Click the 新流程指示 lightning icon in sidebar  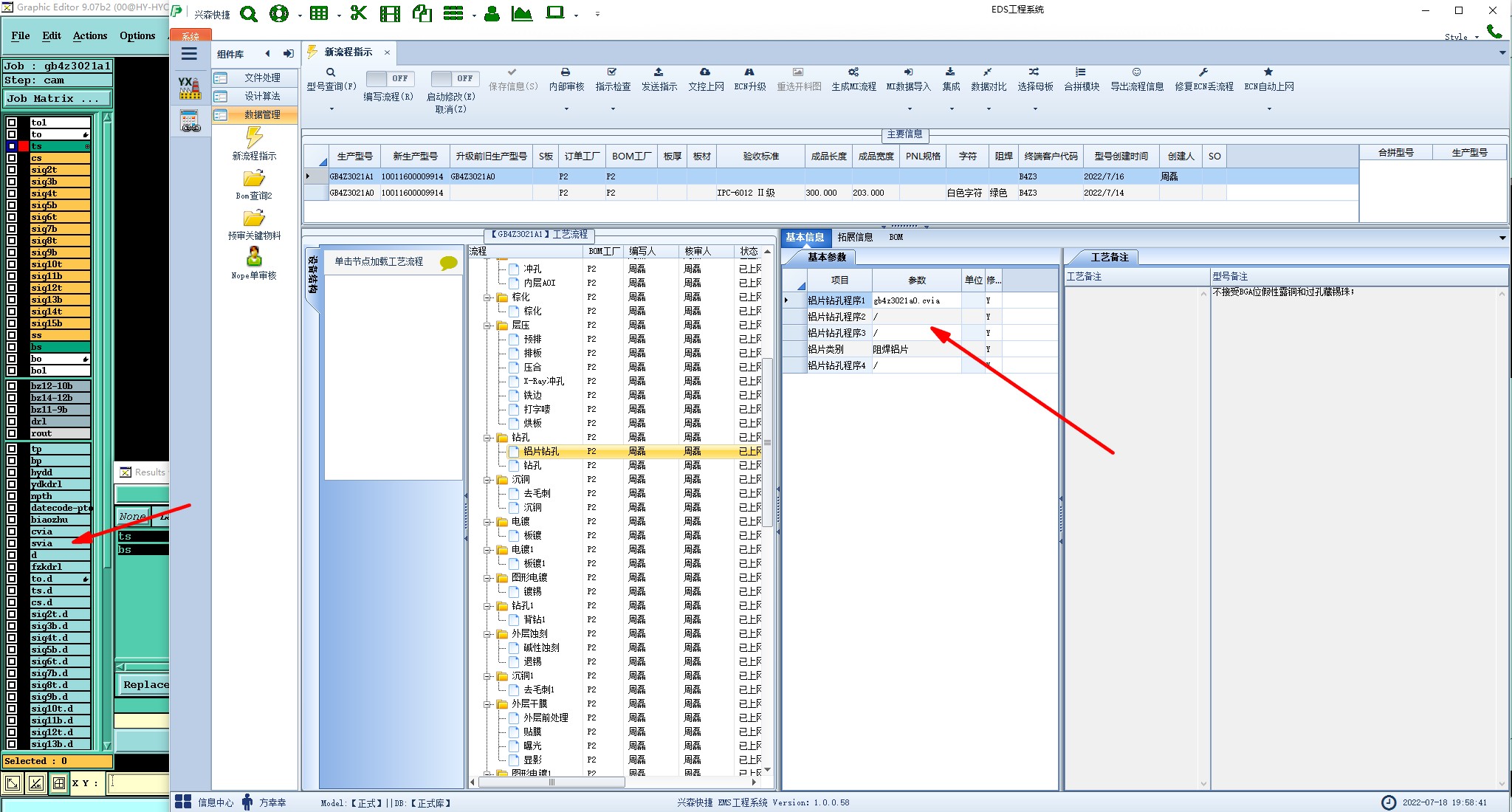pyautogui.click(x=254, y=137)
